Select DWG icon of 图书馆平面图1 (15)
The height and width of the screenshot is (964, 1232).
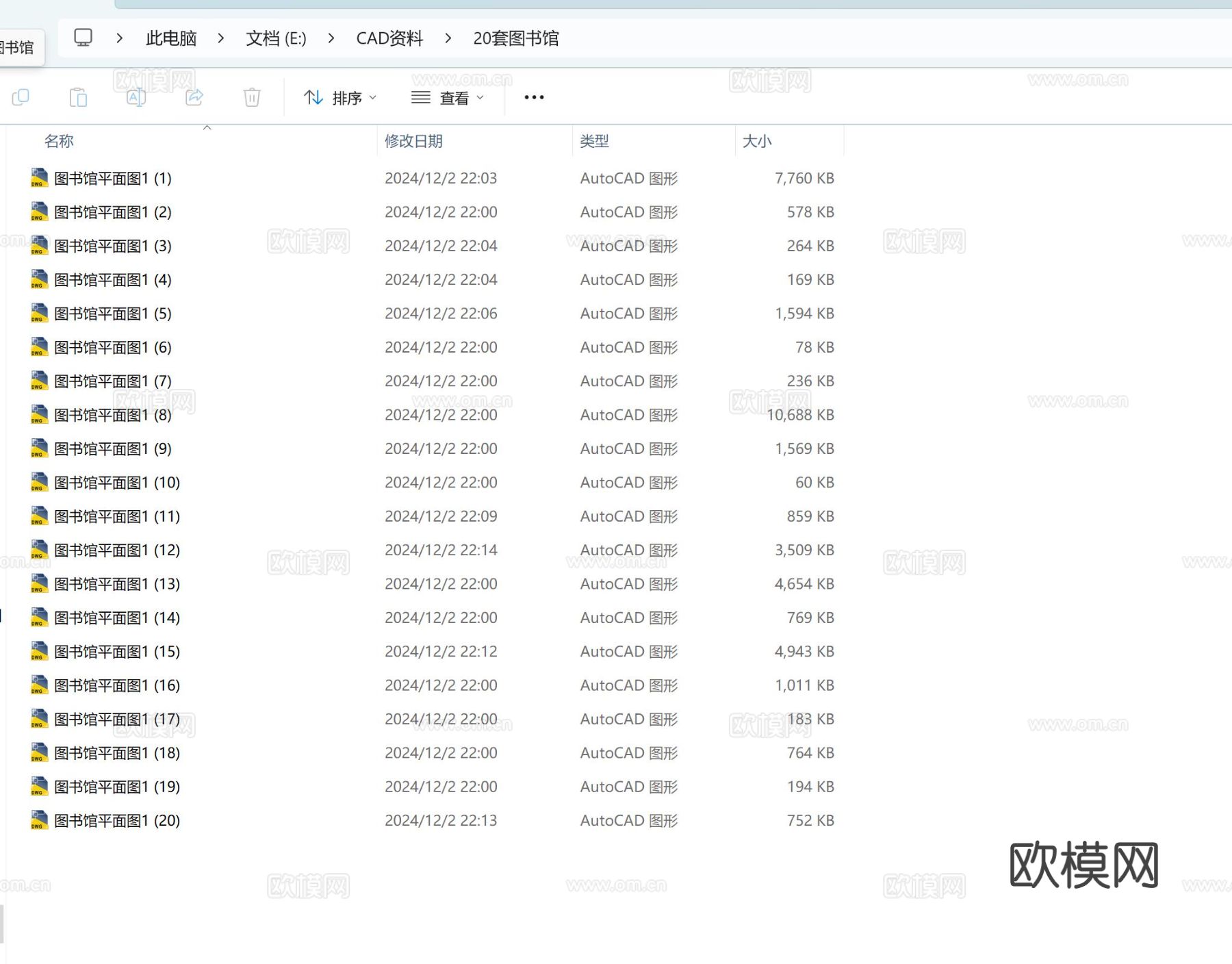click(x=39, y=652)
